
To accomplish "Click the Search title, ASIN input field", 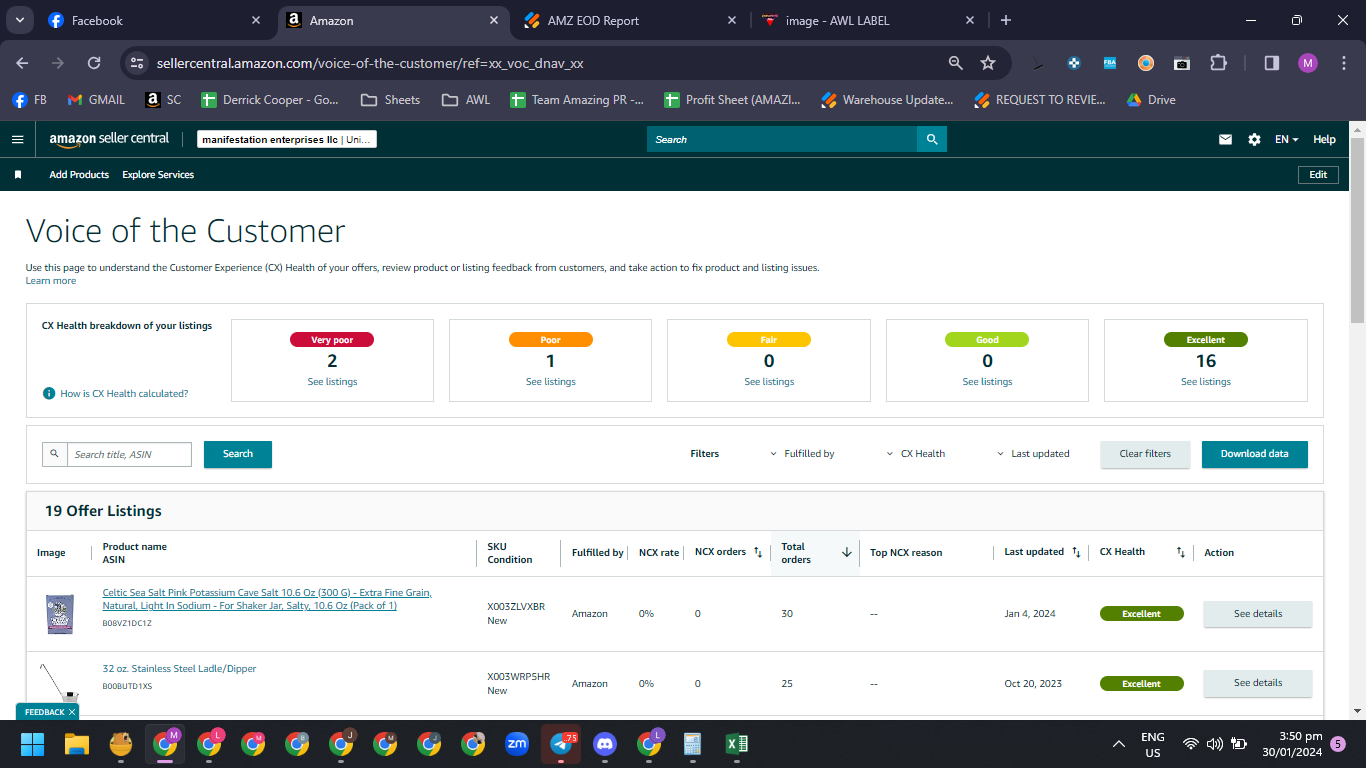I will pyautogui.click(x=130, y=454).
